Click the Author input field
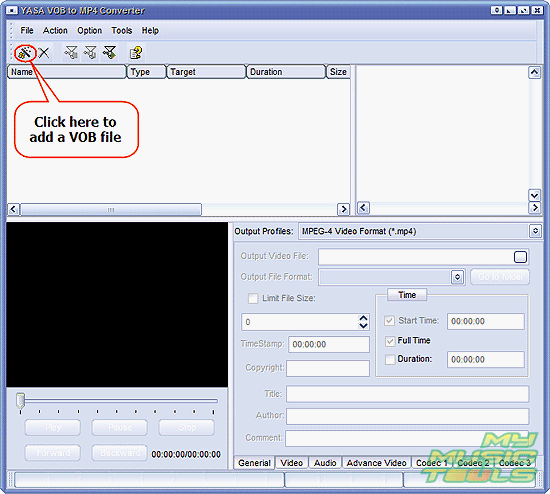The image size is (550, 494). (408, 416)
